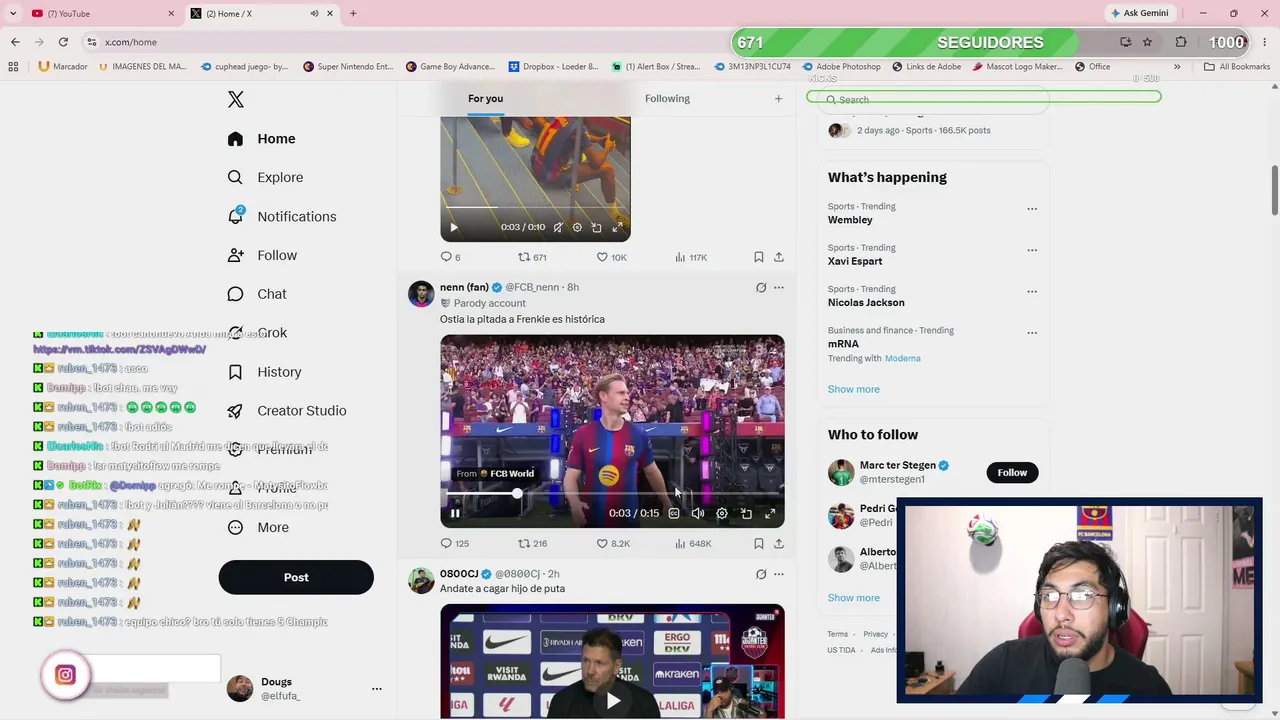Open the Moderna trending link
This screenshot has height=720, width=1280.
point(903,358)
